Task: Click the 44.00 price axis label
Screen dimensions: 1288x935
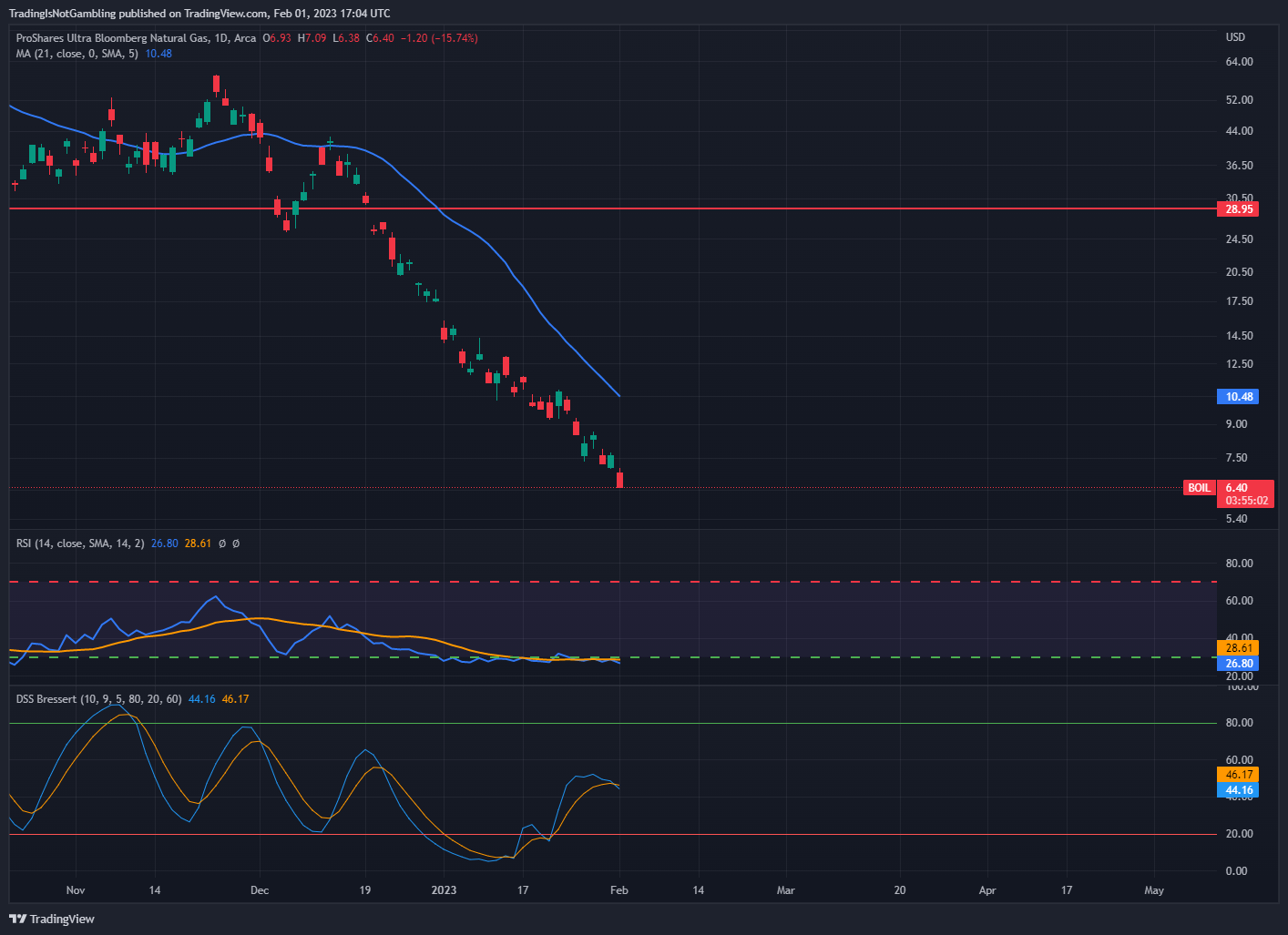Action: (x=1239, y=131)
